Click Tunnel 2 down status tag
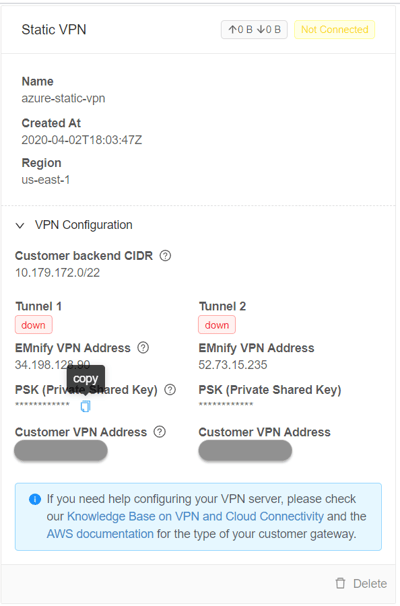 [217, 325]
